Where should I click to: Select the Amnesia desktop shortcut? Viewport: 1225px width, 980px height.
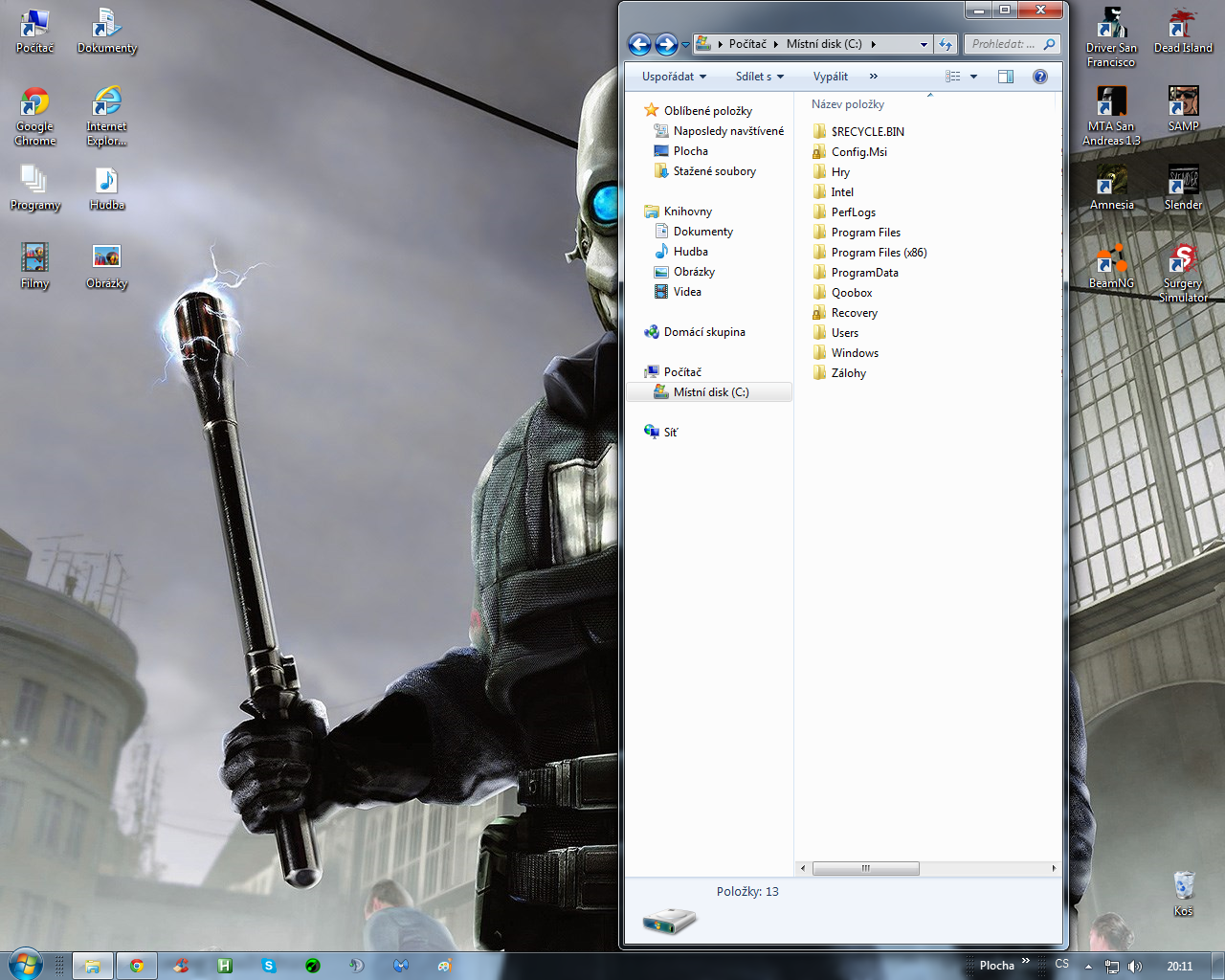coord(1111,188)
